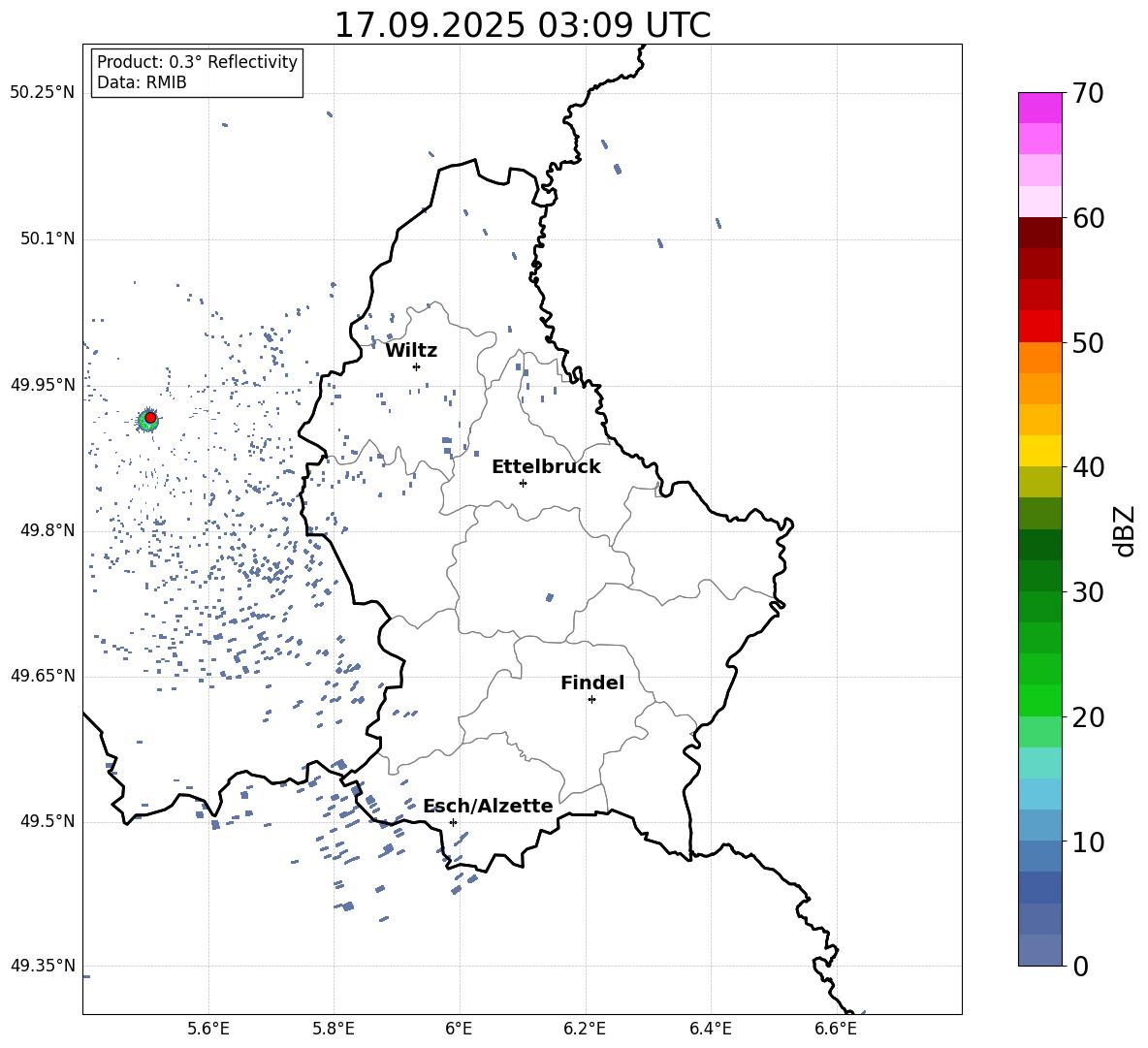1148x1048 pixels.
Task: Click the Ettelbruck station cross marker
Action: click(523, 483)
